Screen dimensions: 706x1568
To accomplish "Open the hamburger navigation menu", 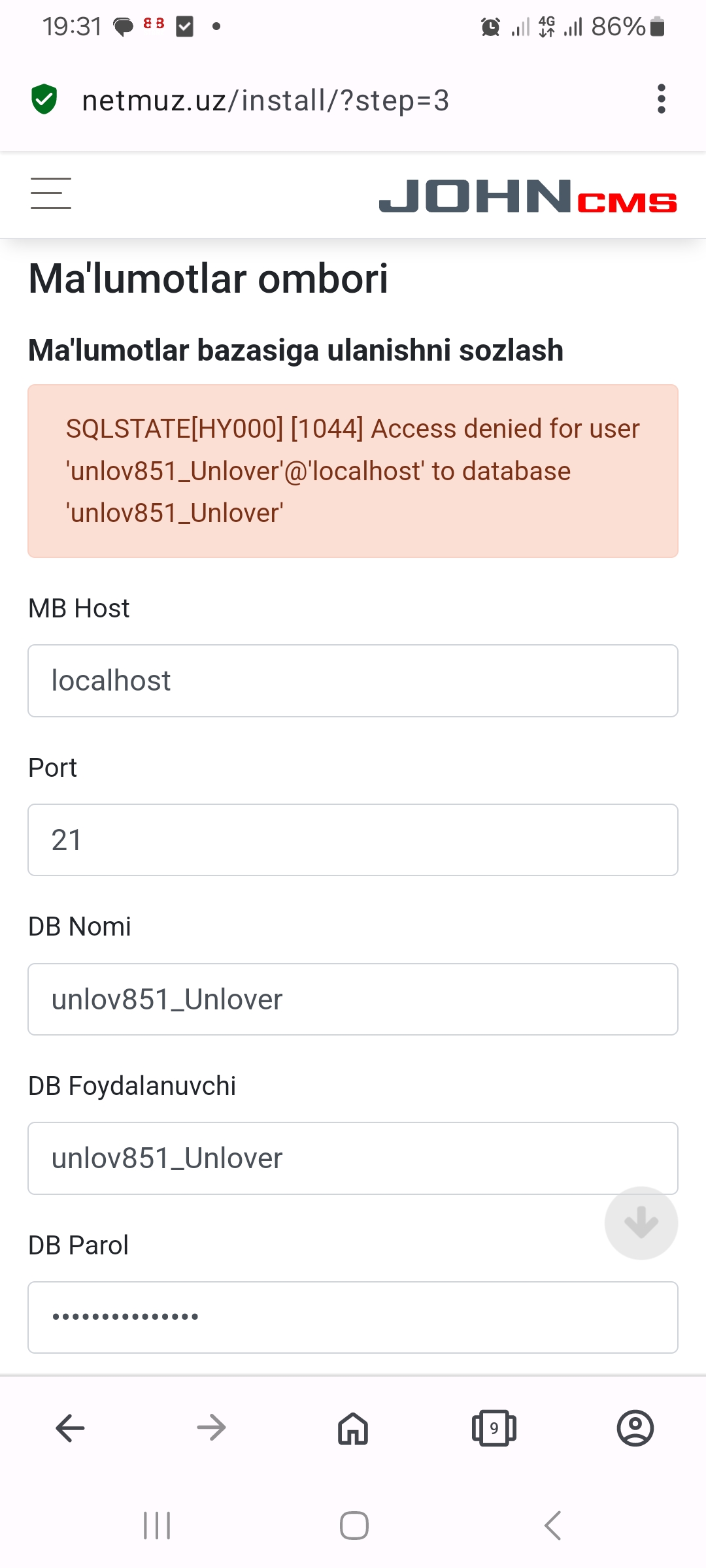I will 51,193.
